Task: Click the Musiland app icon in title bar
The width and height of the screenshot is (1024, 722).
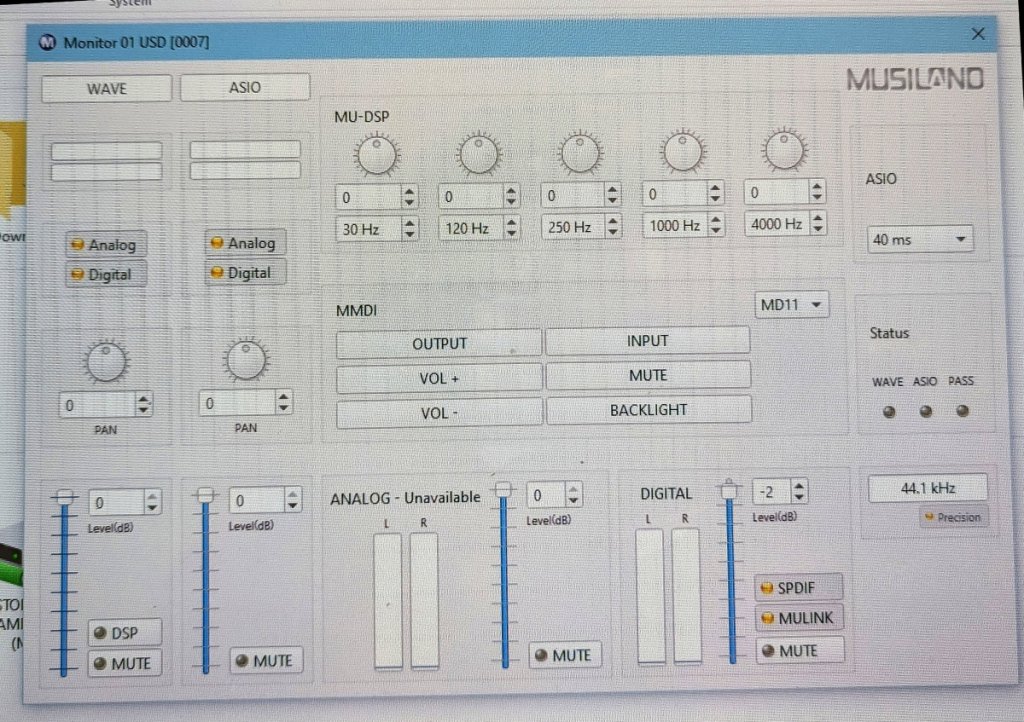Action: [x=48, y=42]
